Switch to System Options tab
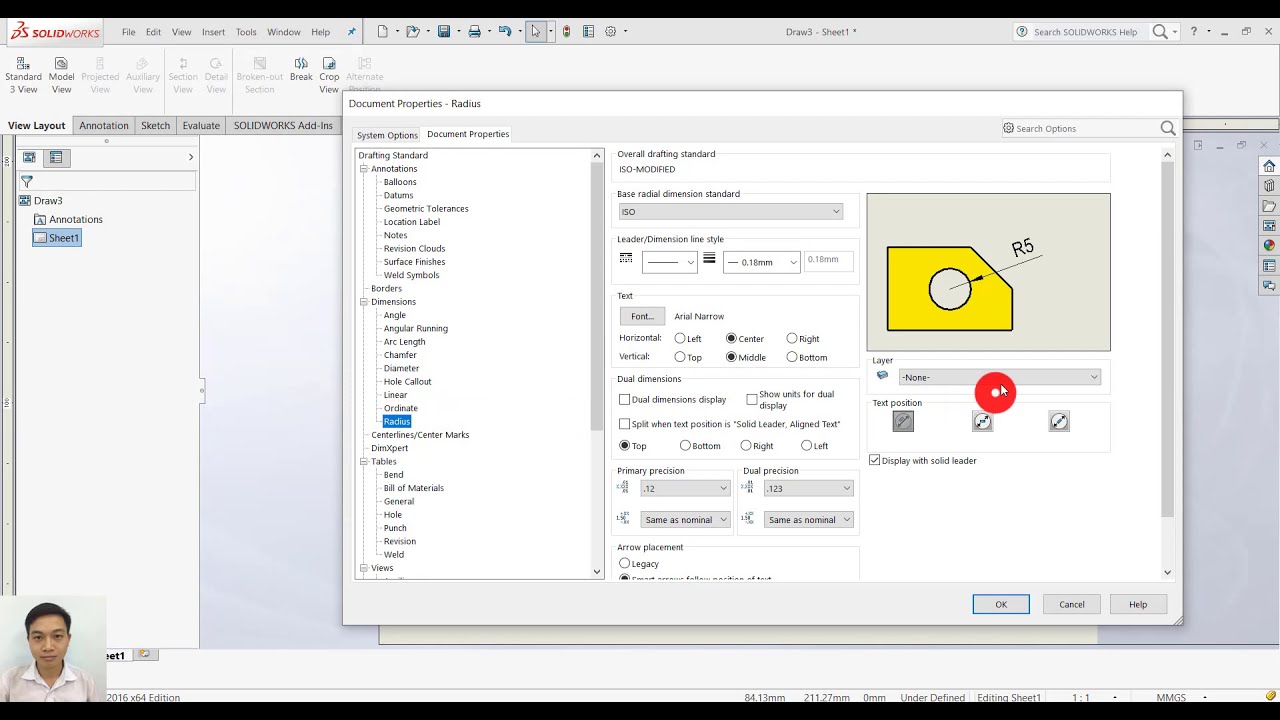The height and width of the screenshot is (720, 1280). pyautogui.click(x=387, y=135)
